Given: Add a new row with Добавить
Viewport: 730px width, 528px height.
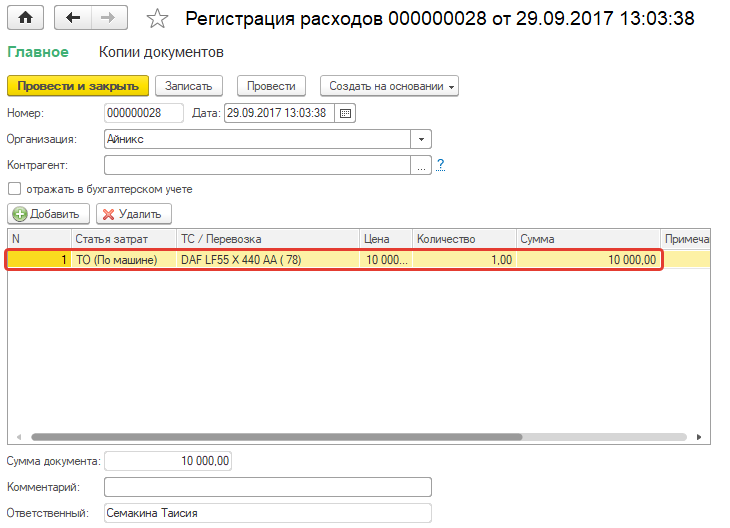Looking at the screenshot, I should point(48,214).
